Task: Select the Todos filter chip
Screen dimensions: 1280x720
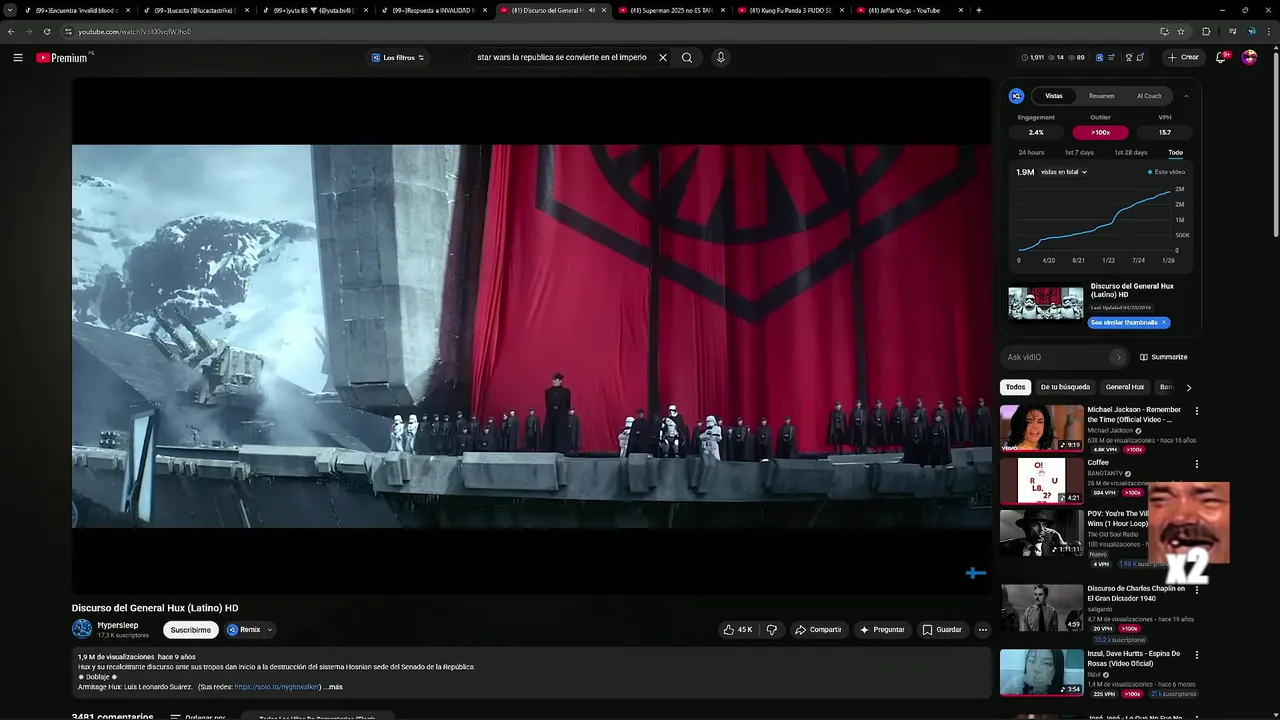Action: click(x=1015, y=387)
